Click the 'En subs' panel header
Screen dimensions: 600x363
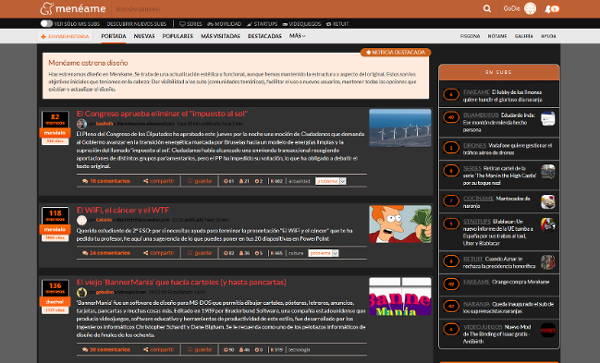click(x=499, y=72)
